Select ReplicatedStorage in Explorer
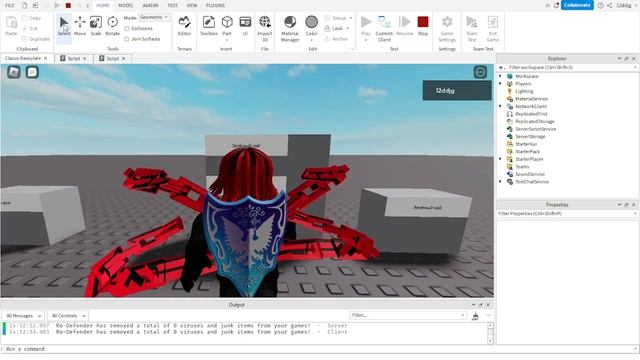640x360 pixels. pos(534,122)
